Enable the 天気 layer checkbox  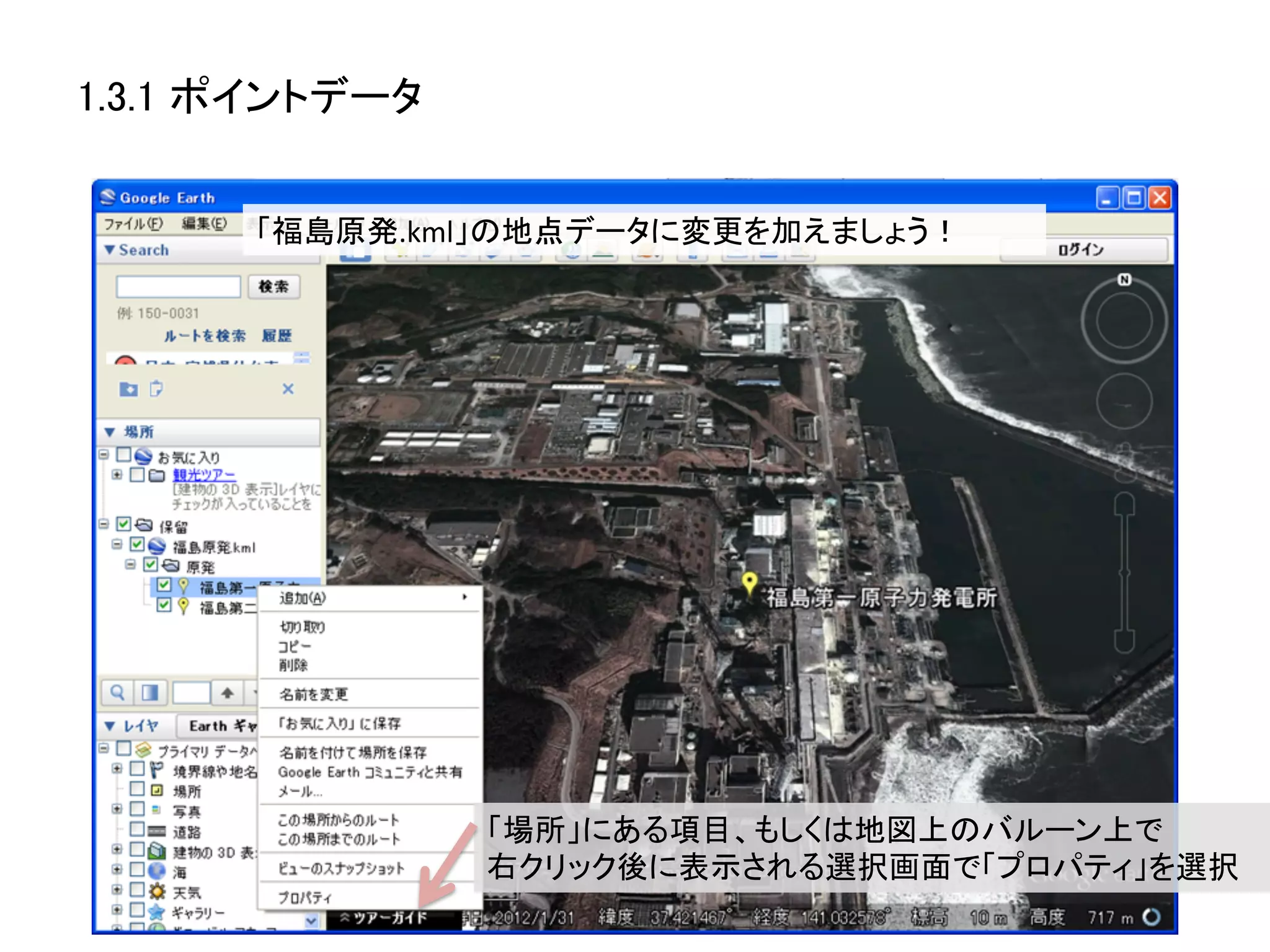coord(137,890)
